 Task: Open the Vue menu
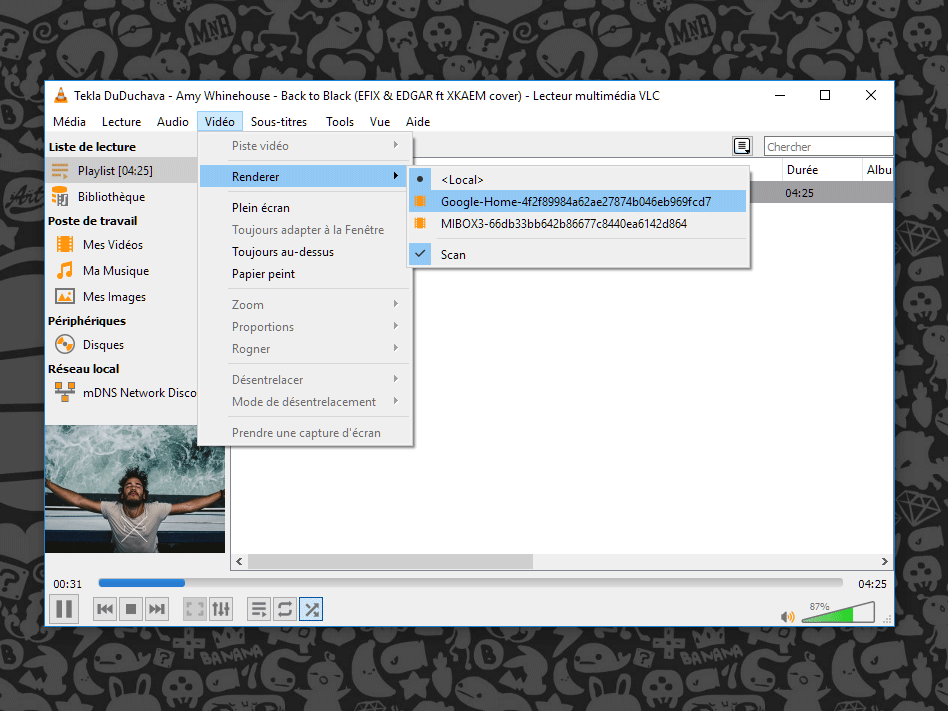(x=380, y=122)
